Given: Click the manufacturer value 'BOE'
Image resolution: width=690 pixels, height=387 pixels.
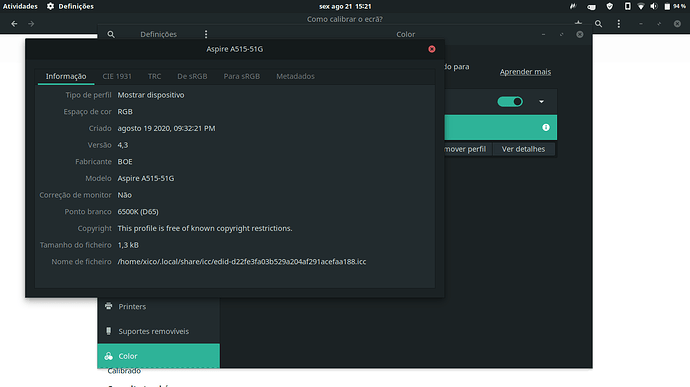Looking at the screenshot, I should [x=125, y=162].
